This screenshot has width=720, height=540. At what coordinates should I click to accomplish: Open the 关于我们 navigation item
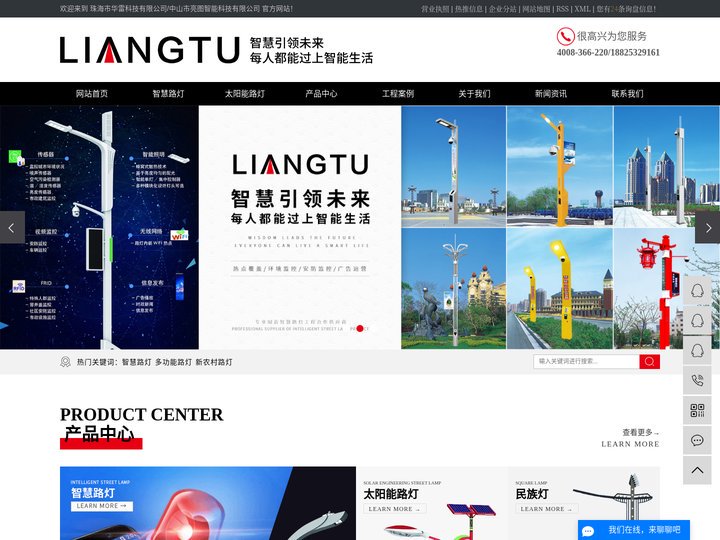pyautogui.click(x=474, y=94)
